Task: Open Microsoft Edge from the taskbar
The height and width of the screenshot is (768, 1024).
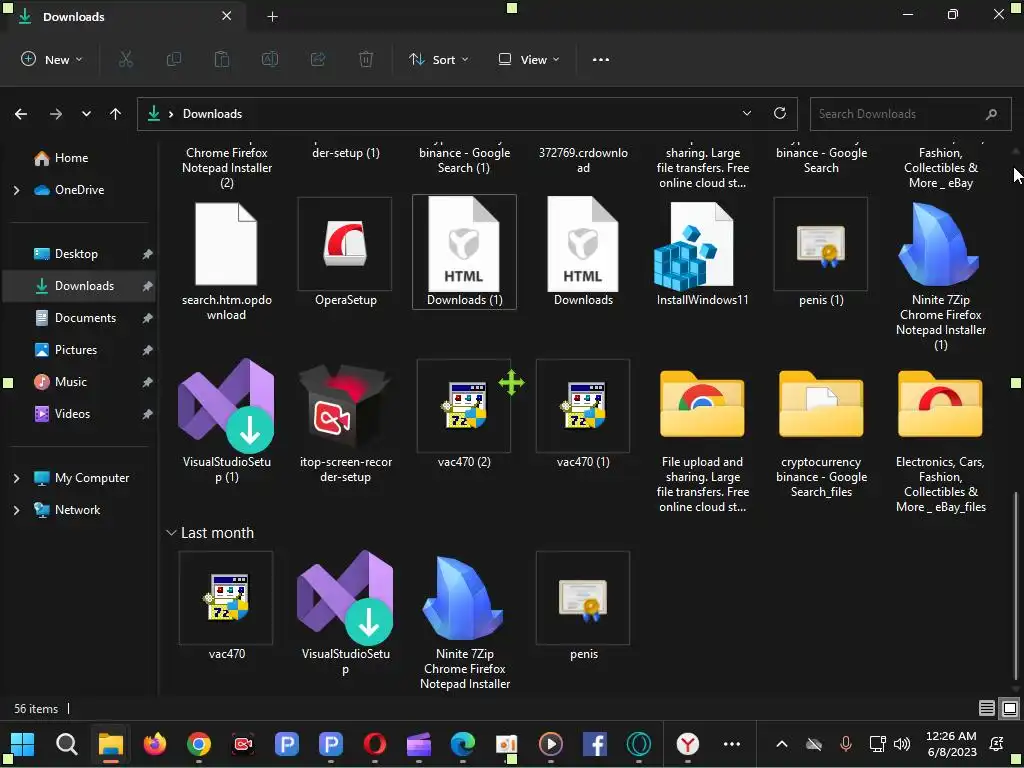Action: click(463, 744)
